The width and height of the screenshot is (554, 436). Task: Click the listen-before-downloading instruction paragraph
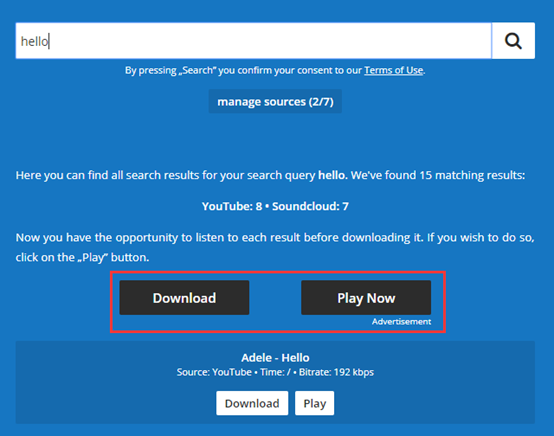[275, 247]
